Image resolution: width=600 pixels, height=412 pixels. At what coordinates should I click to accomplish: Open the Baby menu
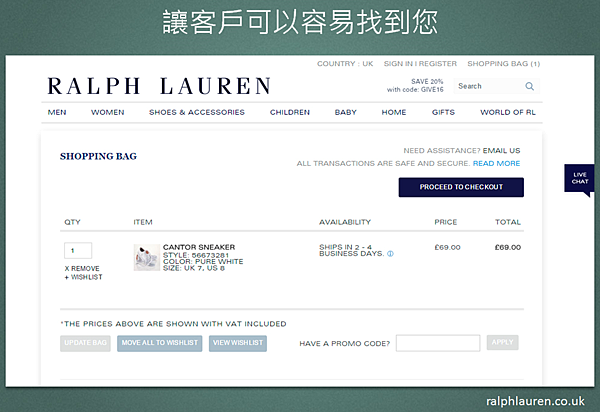click(346, 112)
